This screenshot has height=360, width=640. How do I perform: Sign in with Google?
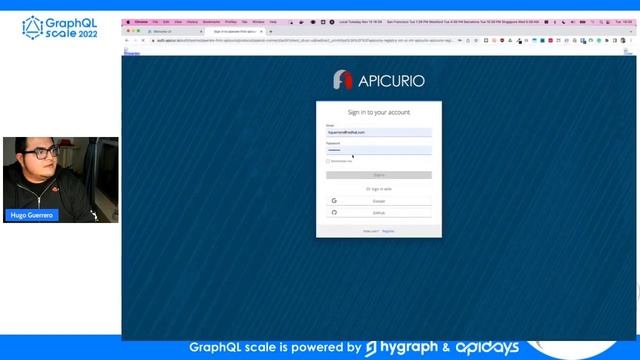point(379,201)
